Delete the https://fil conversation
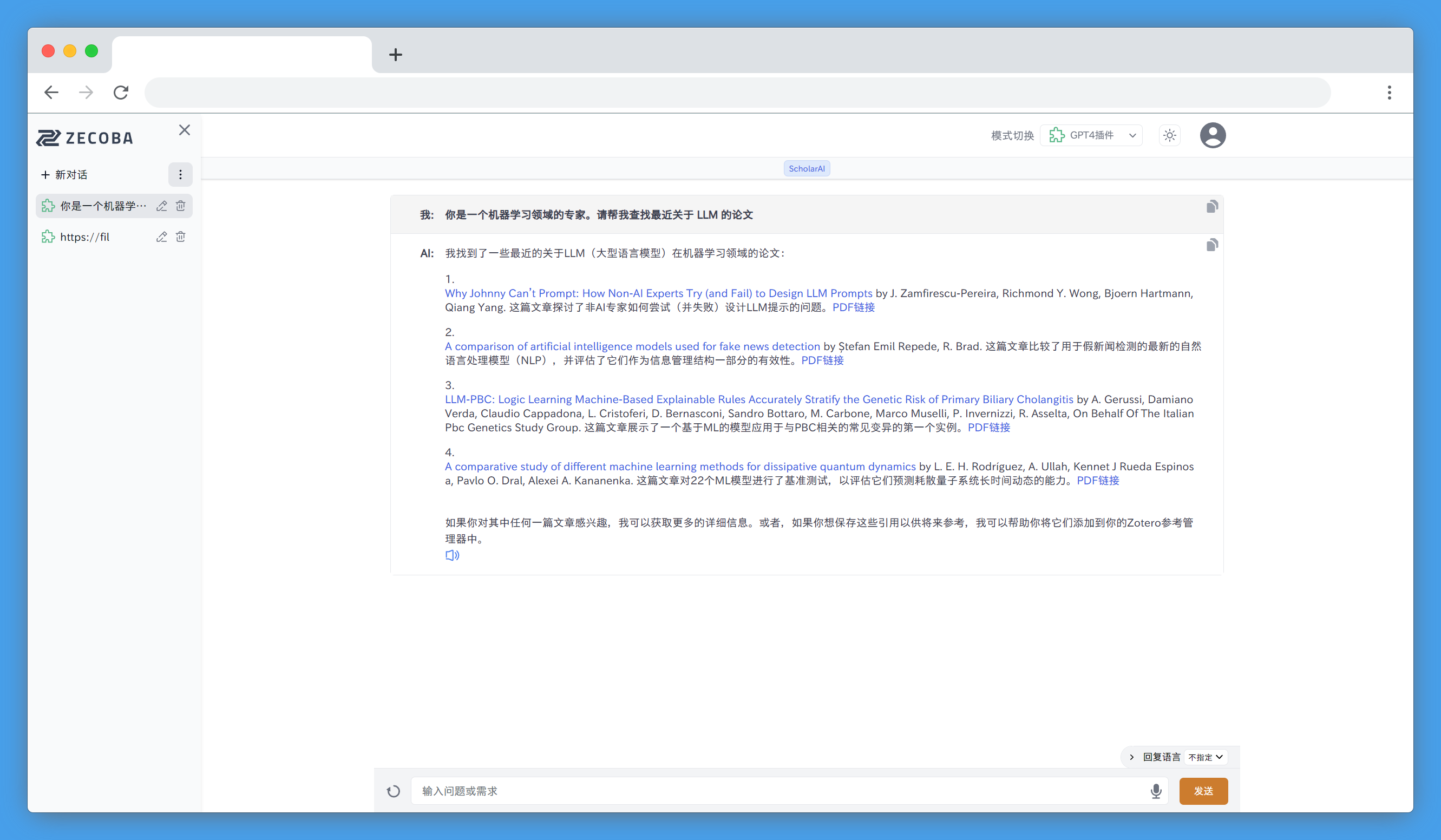The width and height of the screenshot is (1441, 840). [x=181, y=237]
